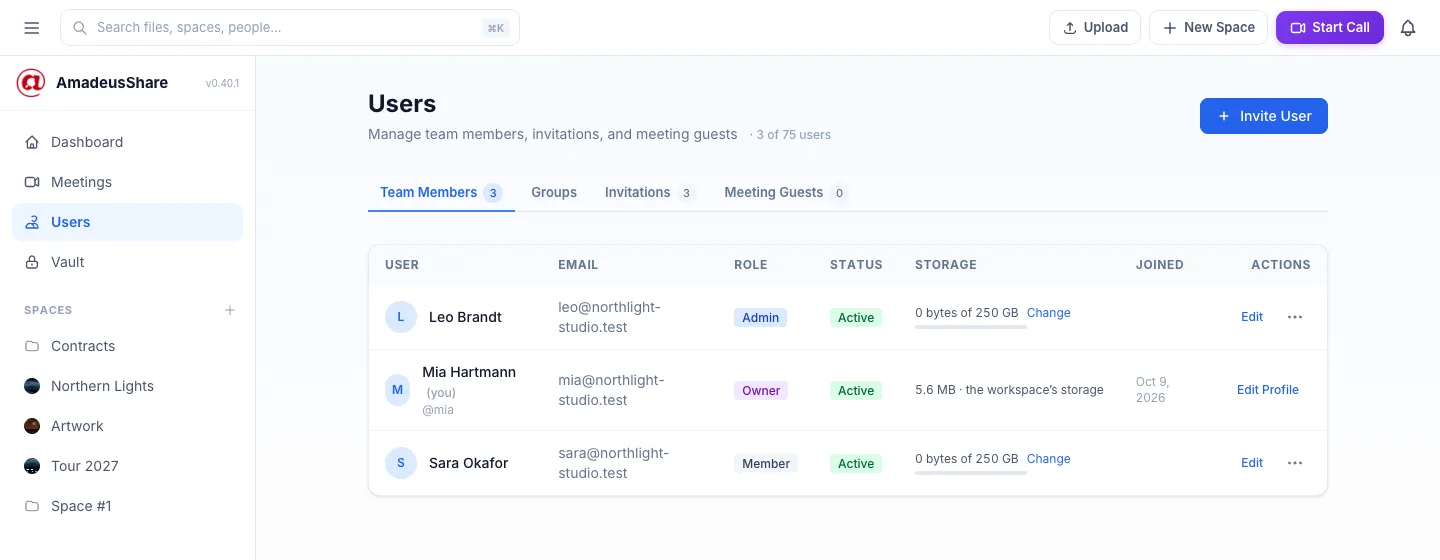Focus the search files input field
The image size is (1440, 560).
290,28
